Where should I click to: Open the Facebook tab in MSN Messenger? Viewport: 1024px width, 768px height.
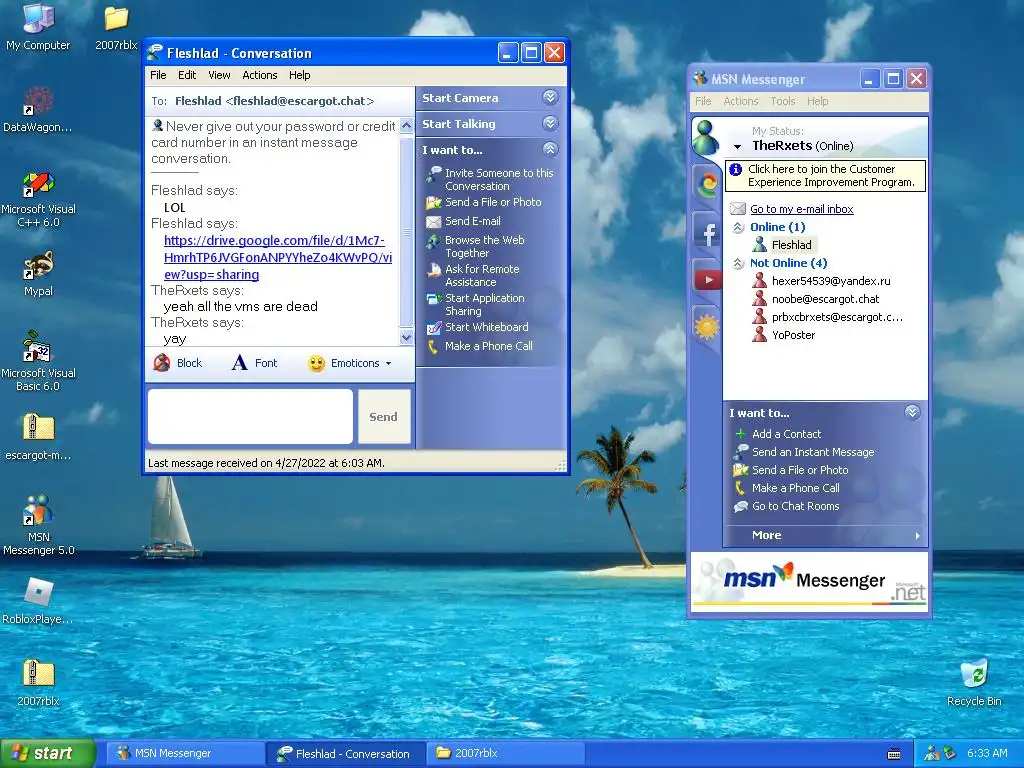707,234
